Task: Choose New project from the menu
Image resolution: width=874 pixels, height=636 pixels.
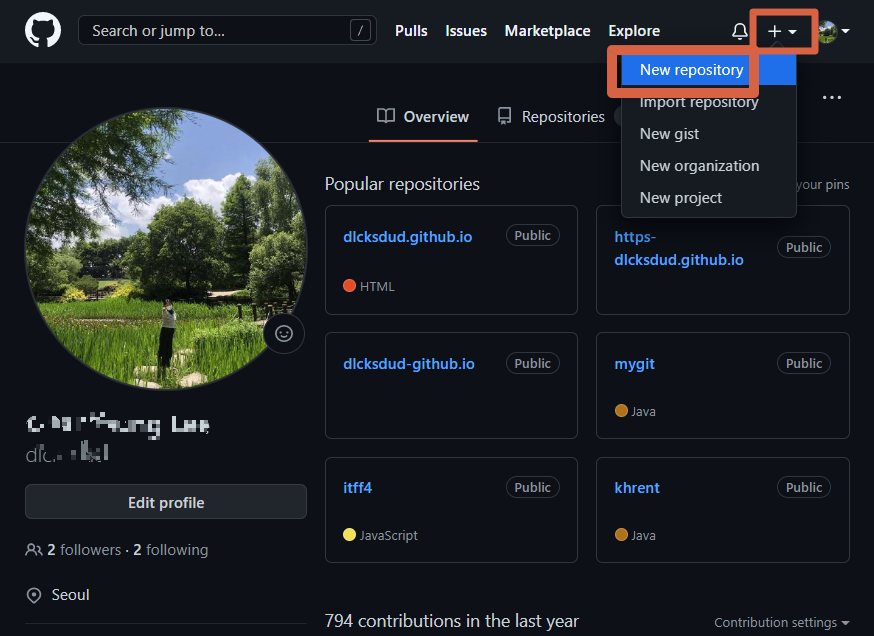Action: pyautogui.click(x=708, y=198)
